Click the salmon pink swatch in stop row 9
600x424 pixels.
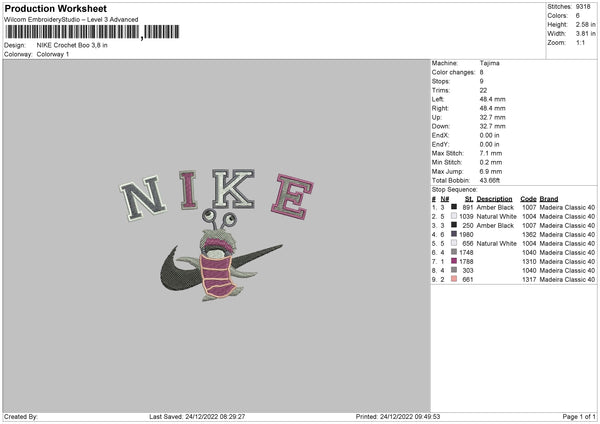tap(454, 279)
